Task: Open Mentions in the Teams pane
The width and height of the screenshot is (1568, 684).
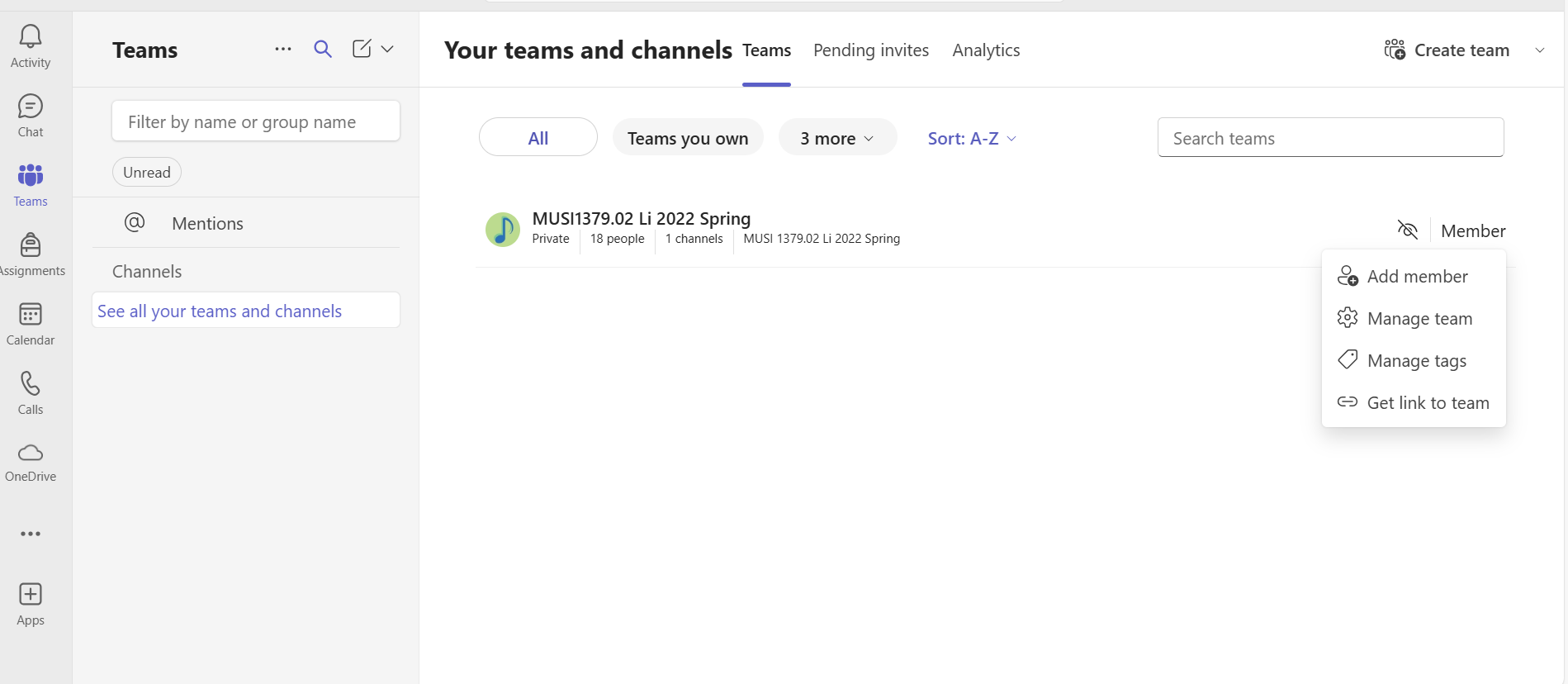Action: 246,223
